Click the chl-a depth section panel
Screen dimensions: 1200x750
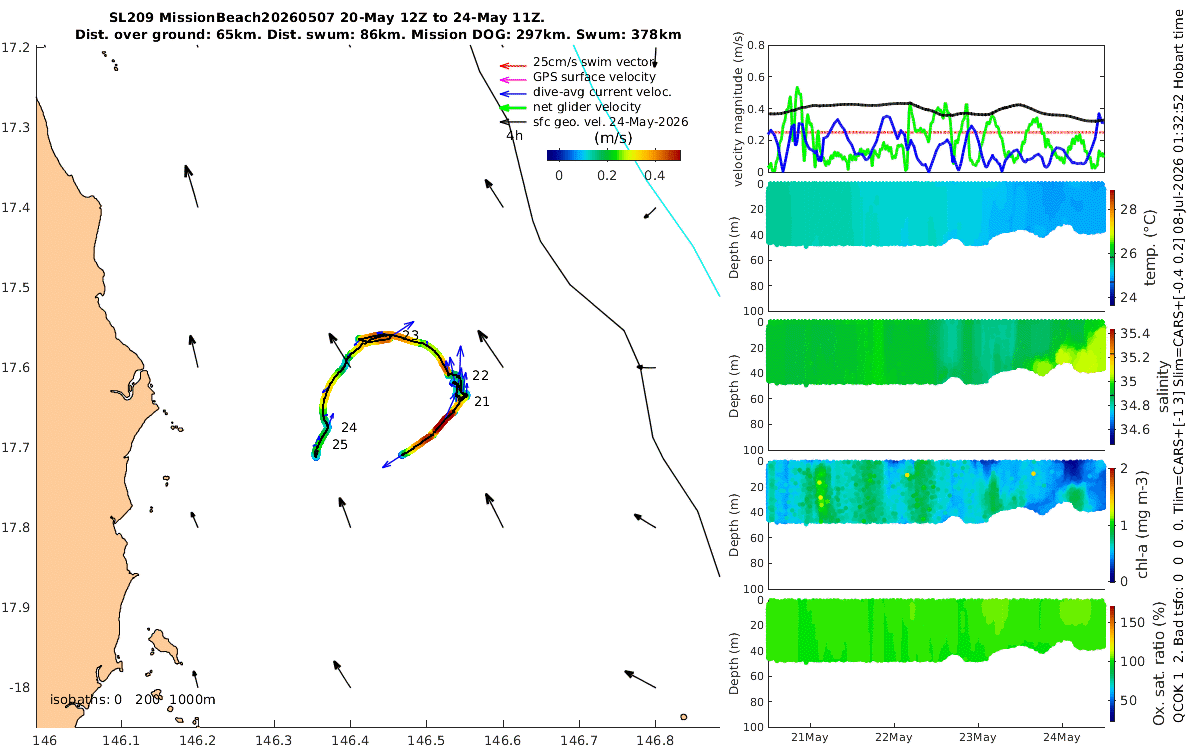(x=935, y=525)
